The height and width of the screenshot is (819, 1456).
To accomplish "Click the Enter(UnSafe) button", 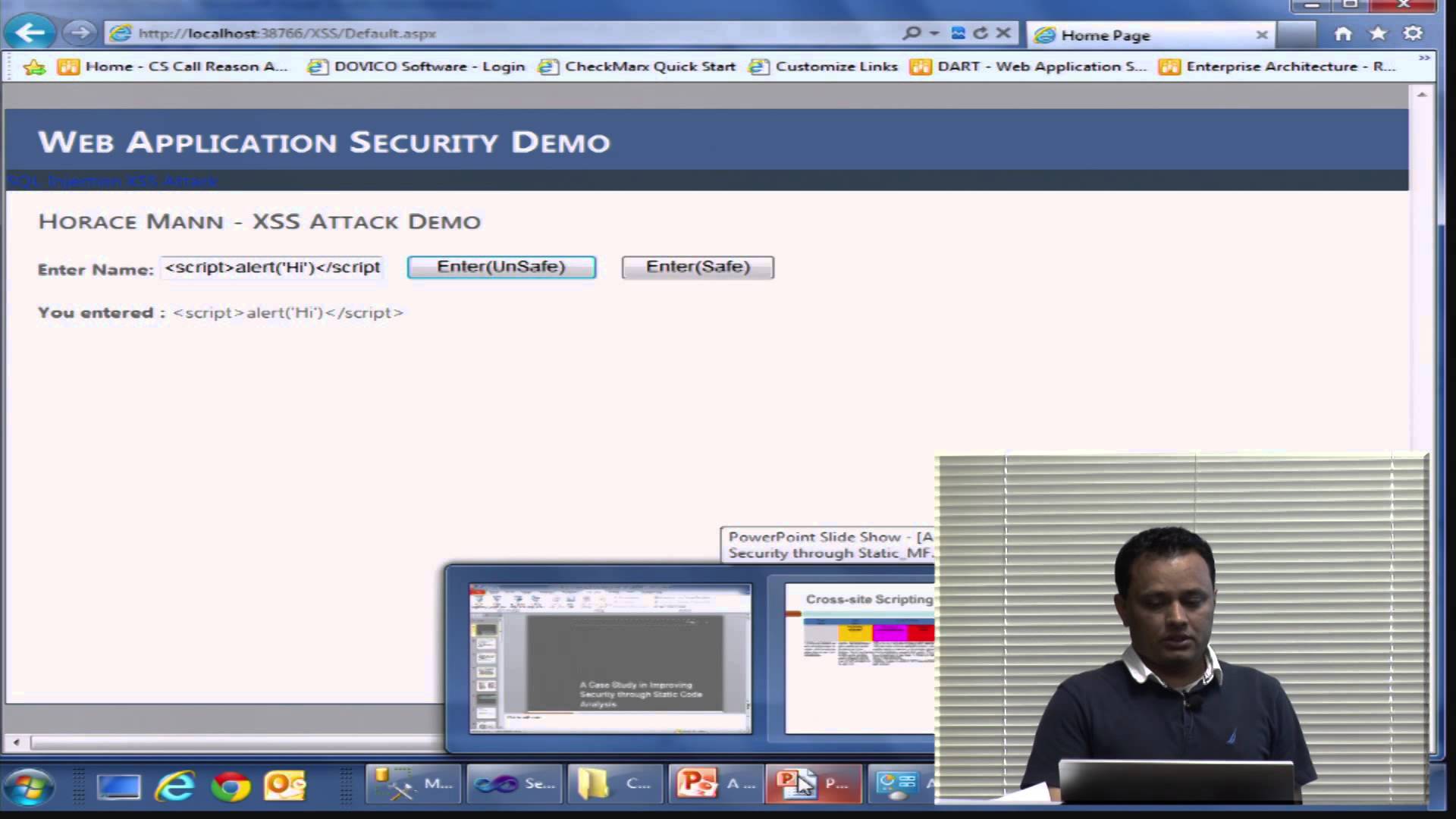I will click(501, 267).
